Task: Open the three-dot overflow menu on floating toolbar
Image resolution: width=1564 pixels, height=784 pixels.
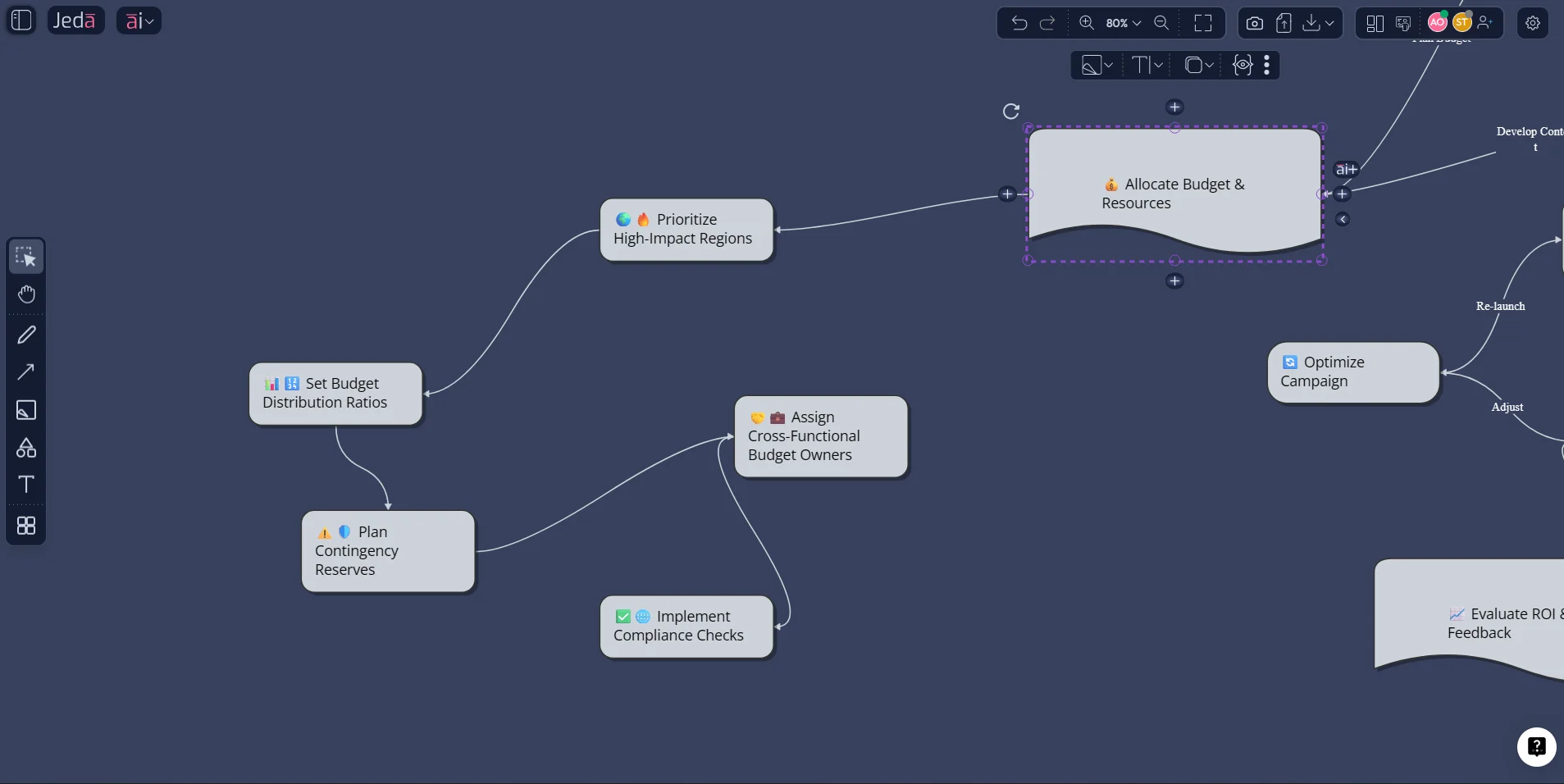Action: (1268, 65)
